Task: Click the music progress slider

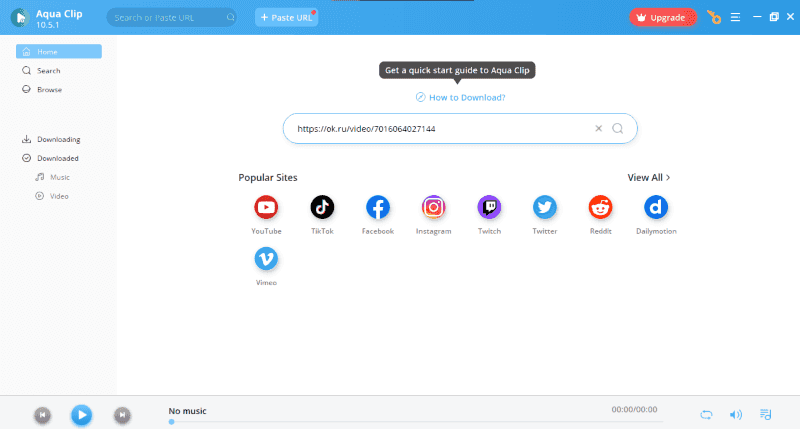Action: (400, 422)
